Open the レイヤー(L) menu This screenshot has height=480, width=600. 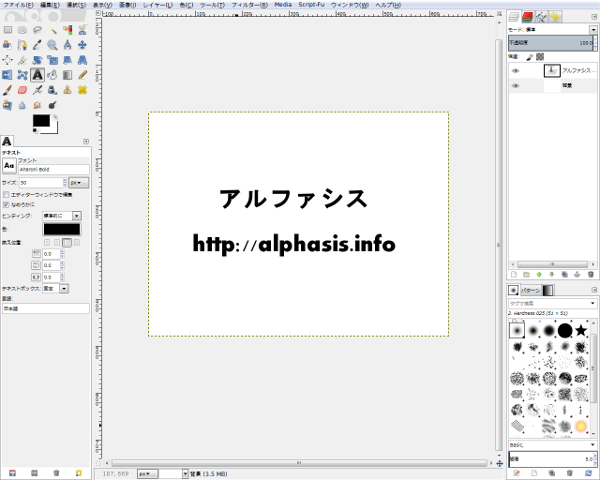click(x=158, y=5)
